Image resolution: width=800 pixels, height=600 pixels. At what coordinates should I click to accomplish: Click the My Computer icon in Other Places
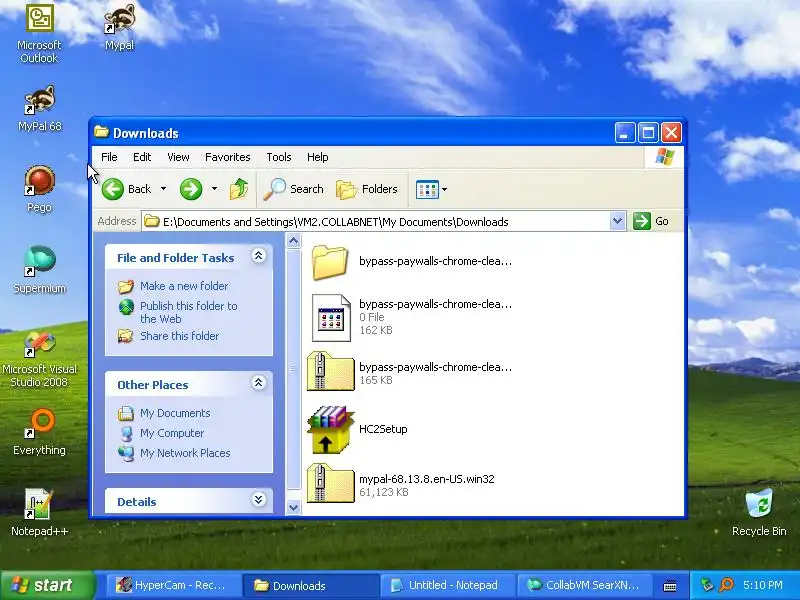(x=126, y=433)
